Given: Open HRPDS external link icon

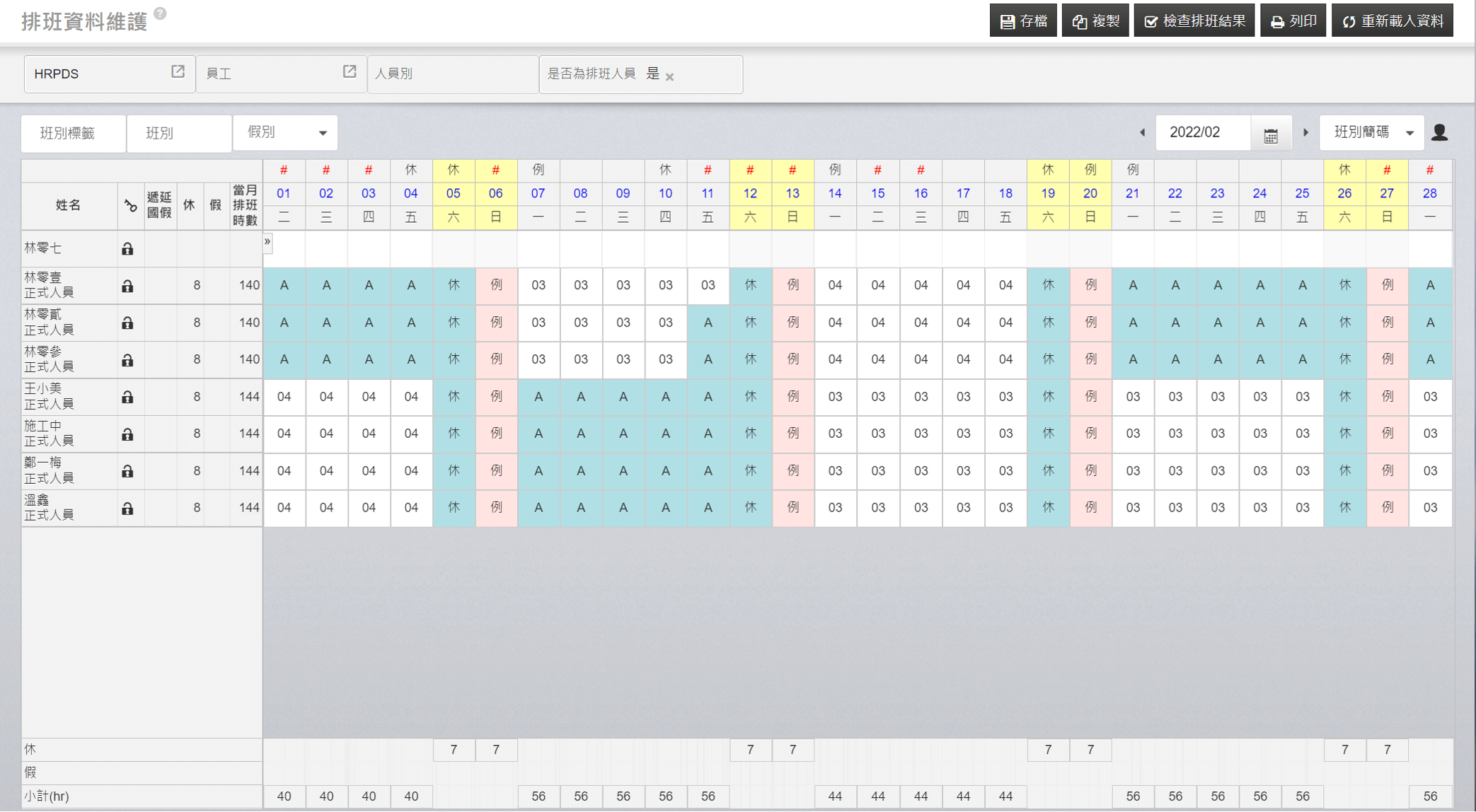Looking at the screenshot, I should click(x=178, y=72).
